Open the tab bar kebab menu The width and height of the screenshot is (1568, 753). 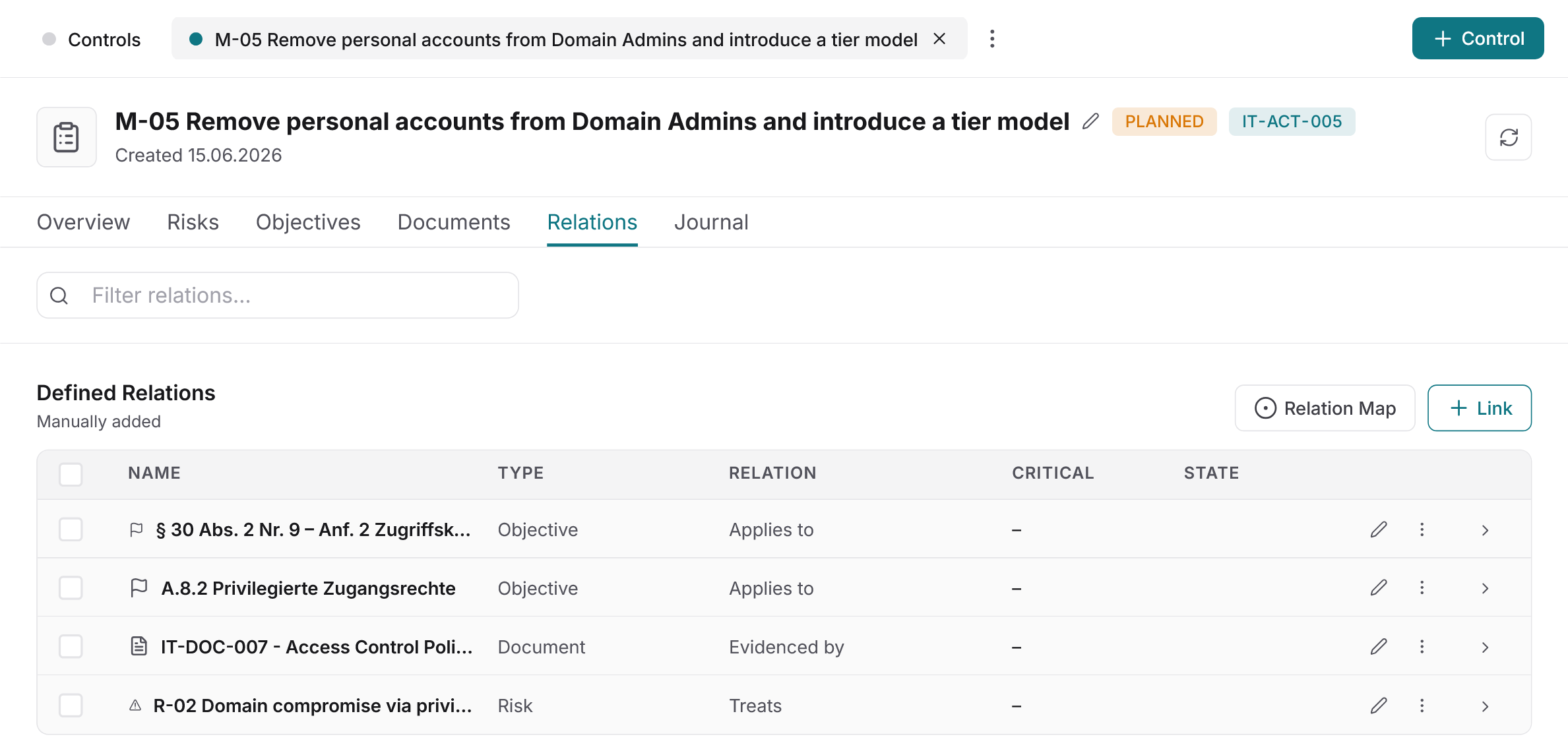(x=991, y=39)
